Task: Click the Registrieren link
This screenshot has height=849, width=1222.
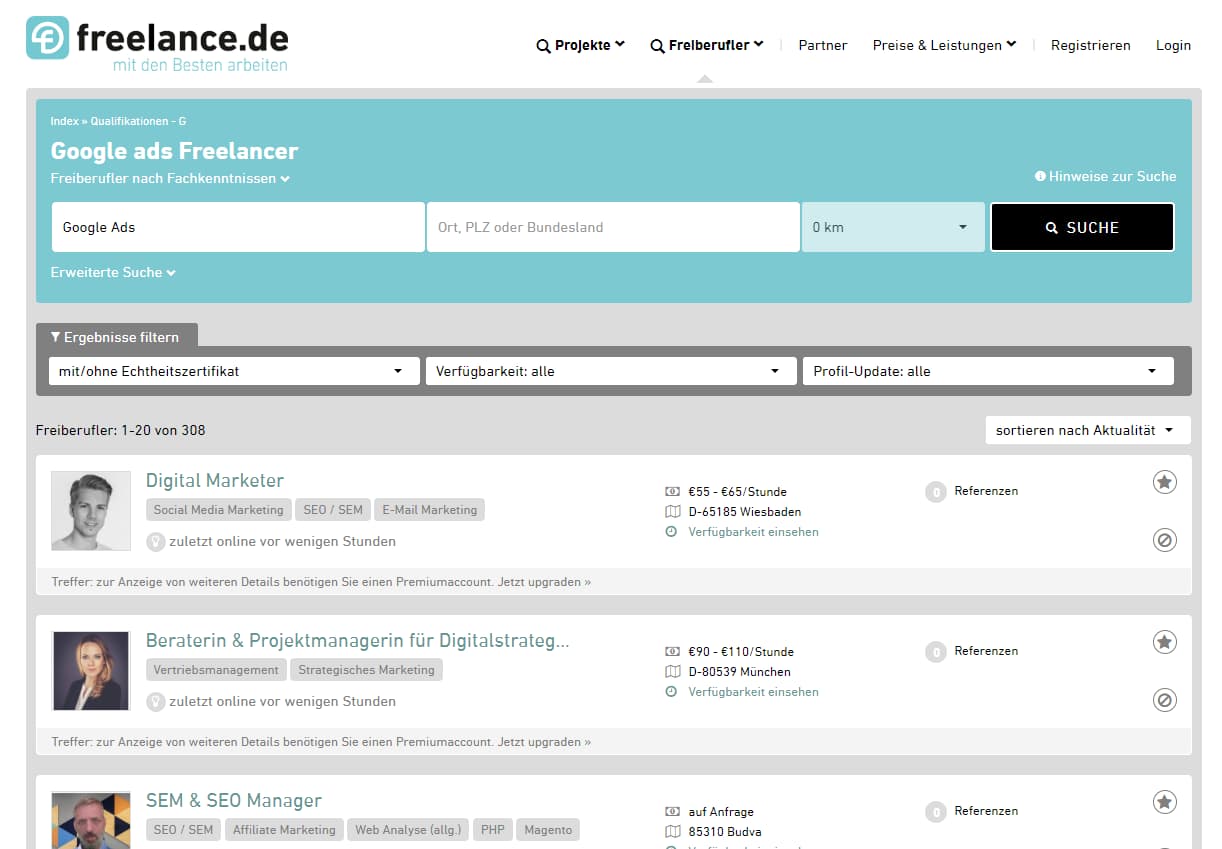Action: (x=1090, y=45)
